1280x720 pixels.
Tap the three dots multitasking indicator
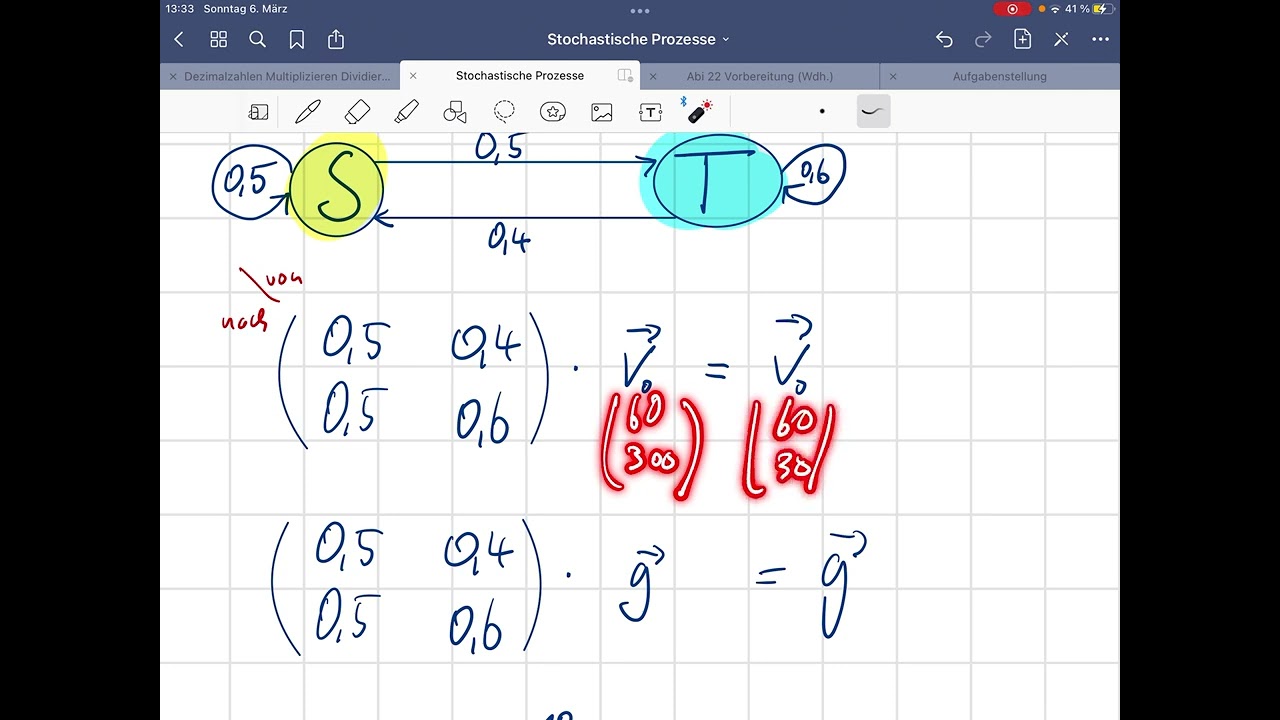click(640, 10)
